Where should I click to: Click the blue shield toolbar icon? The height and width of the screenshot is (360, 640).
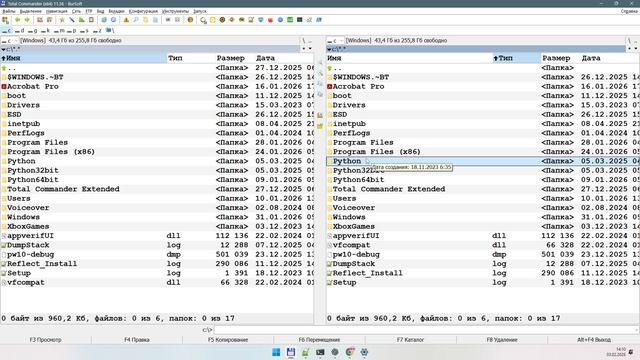click(260, 20)
